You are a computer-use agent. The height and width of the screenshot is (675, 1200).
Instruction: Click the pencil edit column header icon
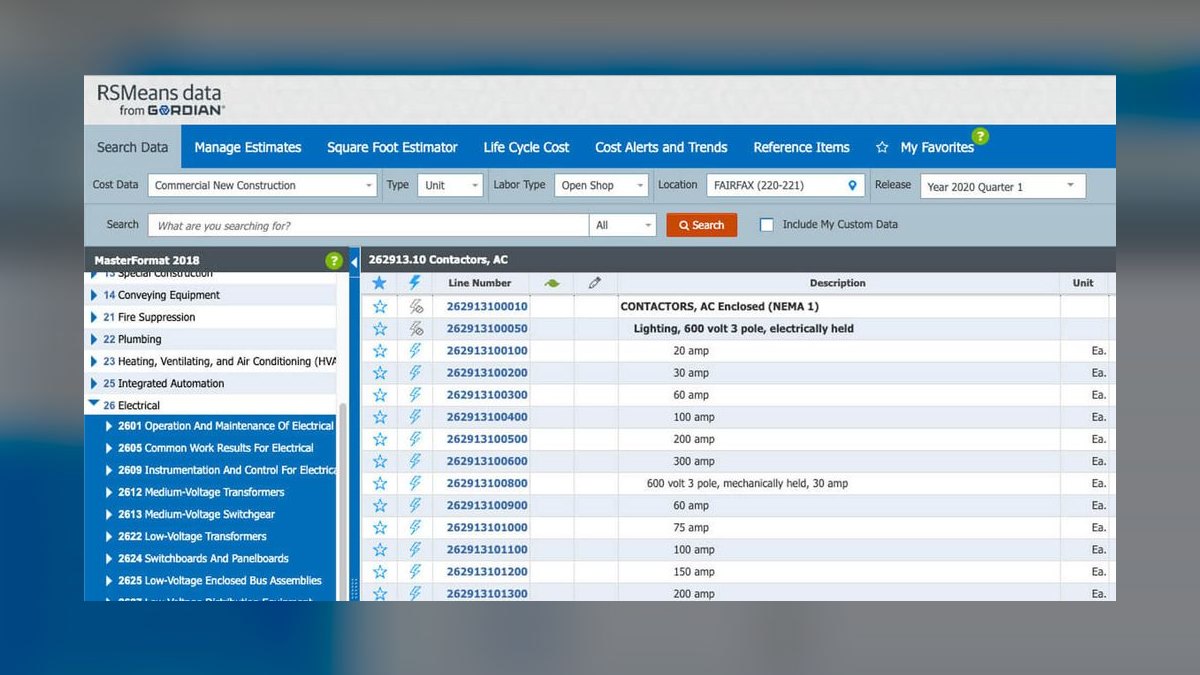[595, 283]
